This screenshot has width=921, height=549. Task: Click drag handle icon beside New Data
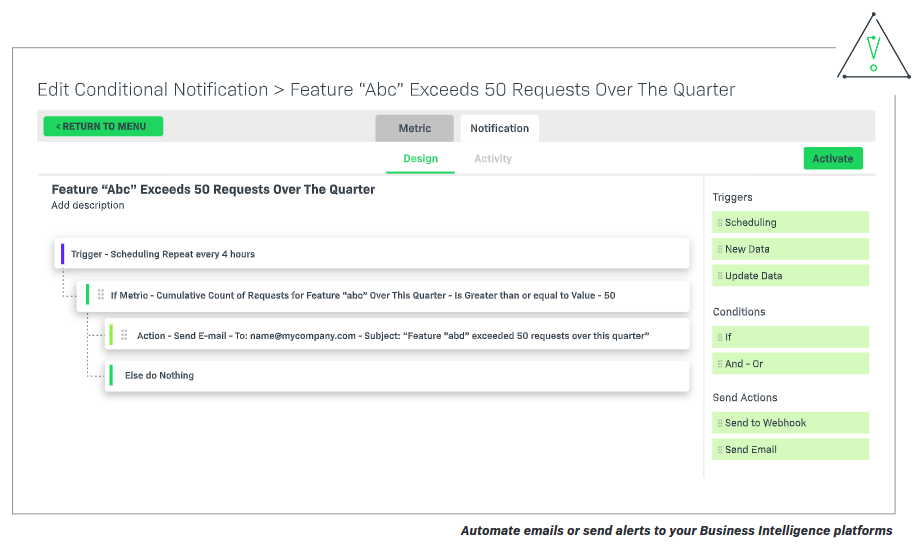719,249
